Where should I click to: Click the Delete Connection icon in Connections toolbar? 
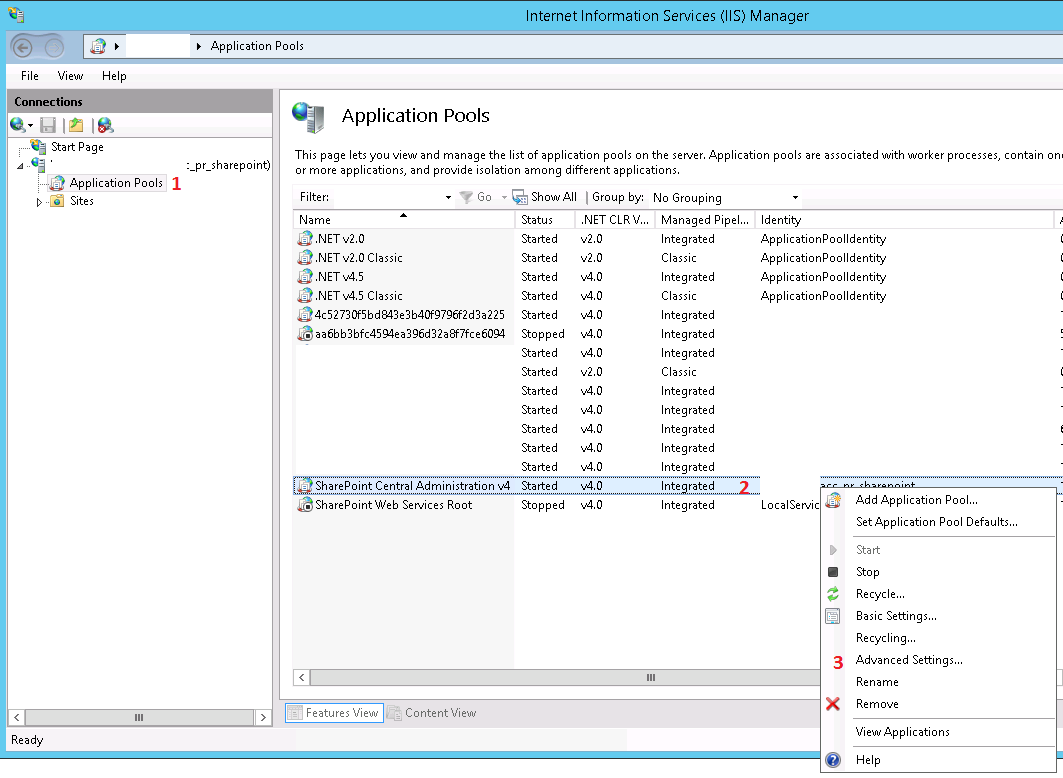[x=105, y=125]
